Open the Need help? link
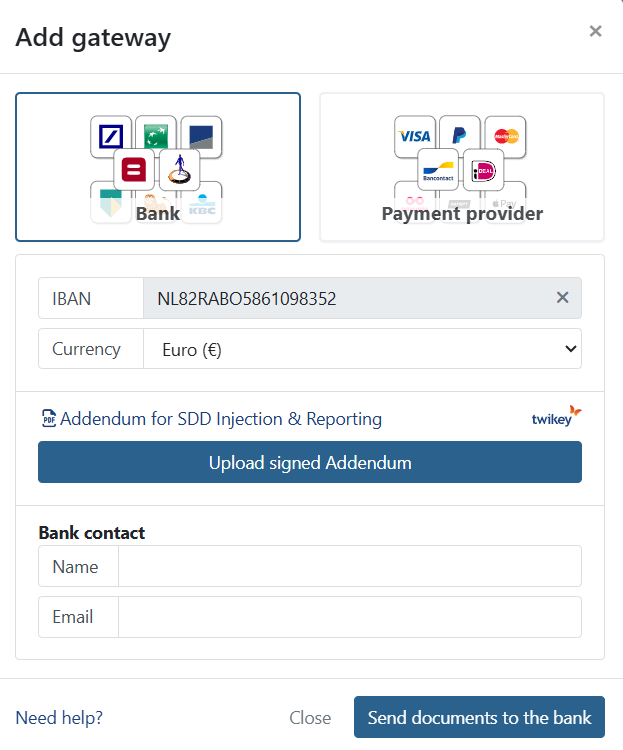Viewport: 623px width, 750px height. coord(59,717)
